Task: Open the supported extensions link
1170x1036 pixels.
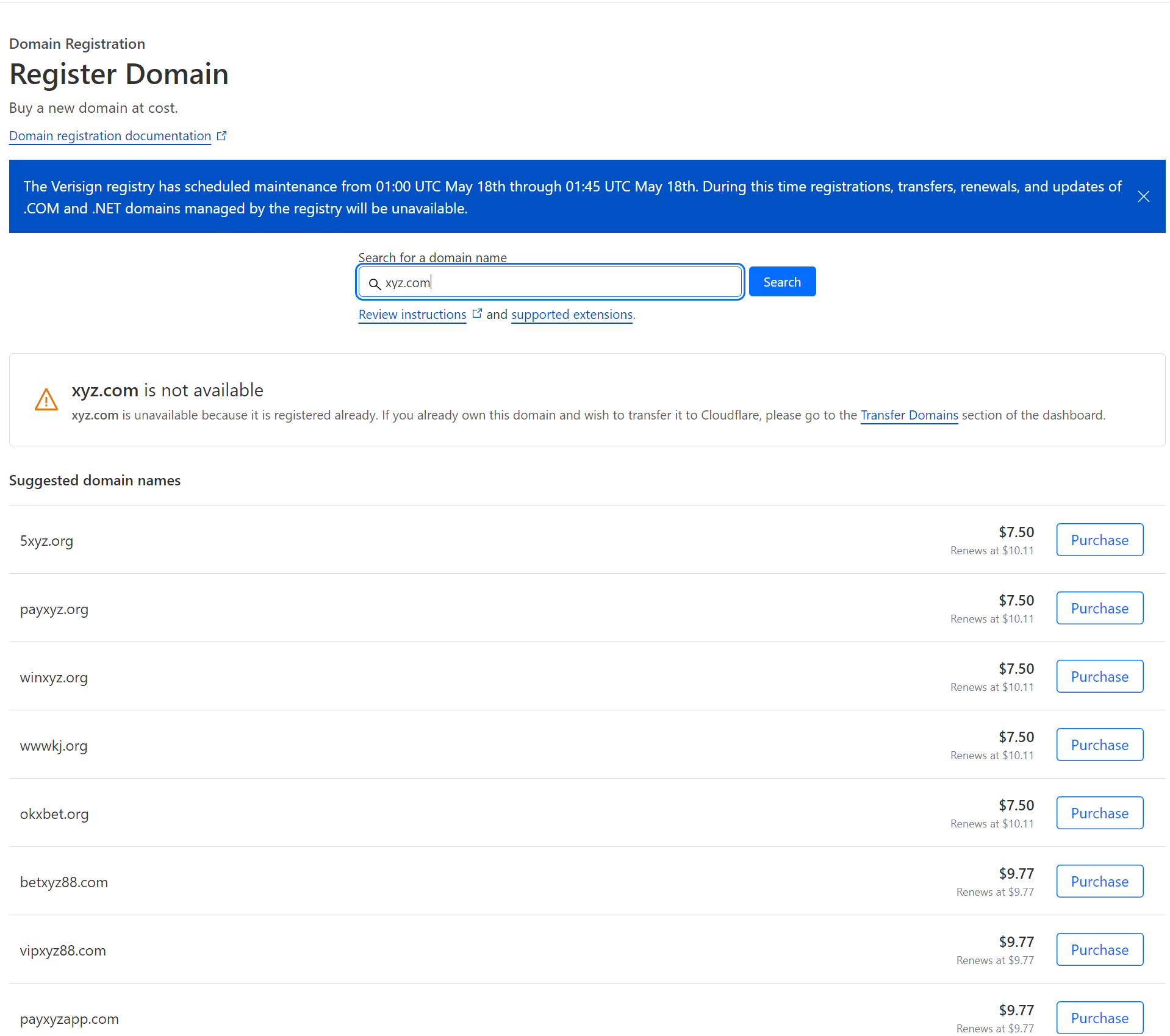Action: click(x=571, y=314)
